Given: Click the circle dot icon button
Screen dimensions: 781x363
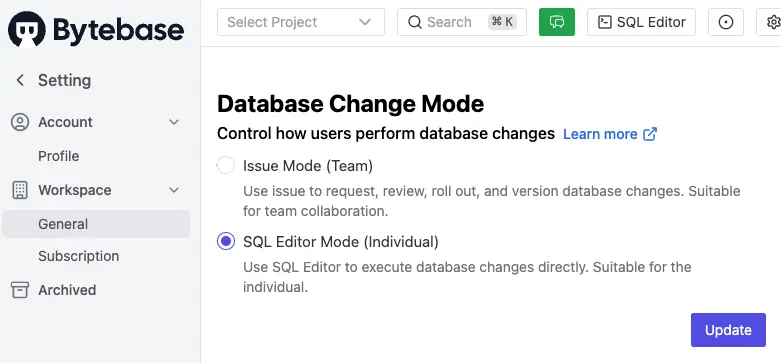Looking at the screenshot, I should pos(726,22).
